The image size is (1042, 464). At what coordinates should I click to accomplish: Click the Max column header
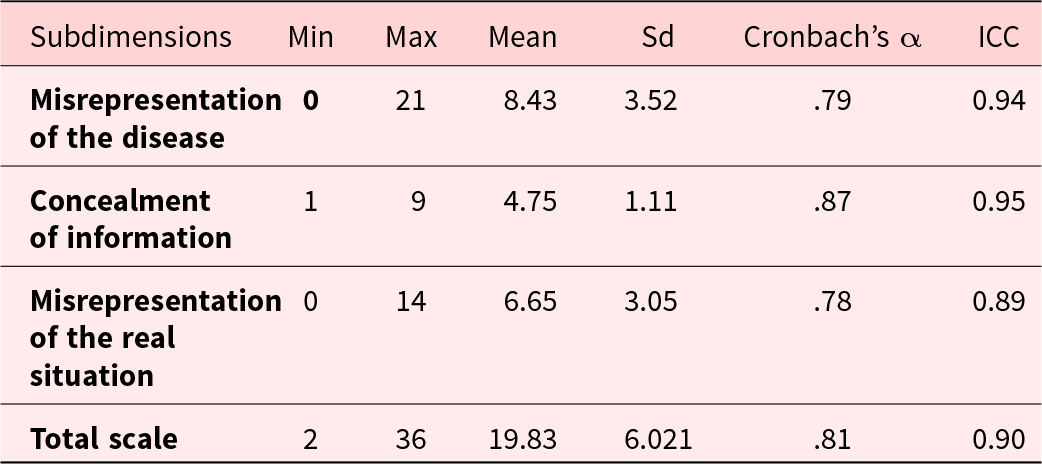pos(411,38)
